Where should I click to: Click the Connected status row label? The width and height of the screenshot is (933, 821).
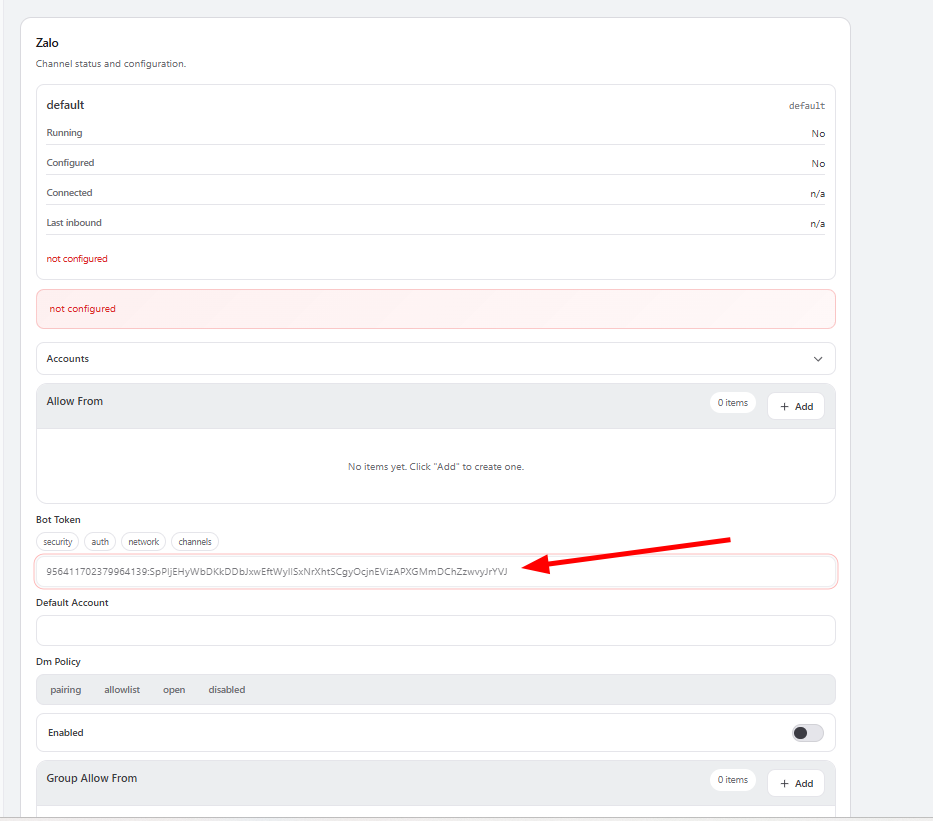pos(69,193)
